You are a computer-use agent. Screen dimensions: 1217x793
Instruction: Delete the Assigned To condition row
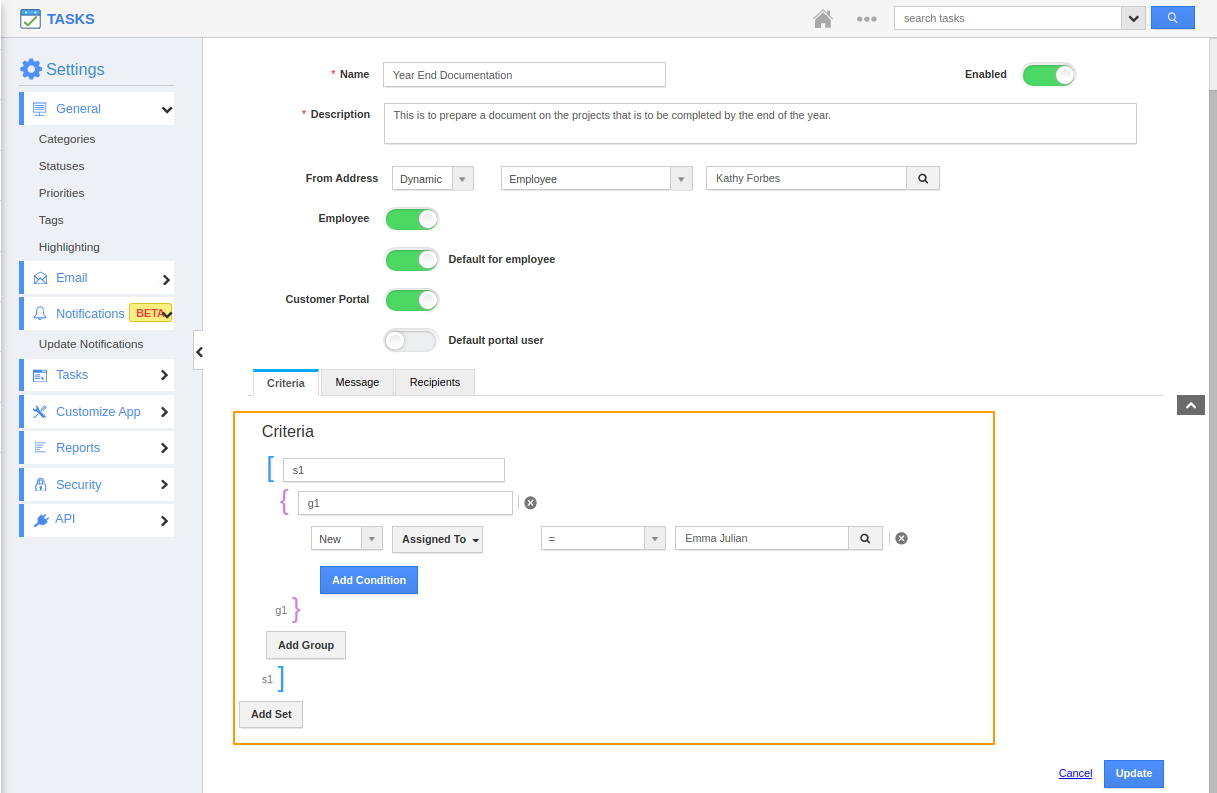[x=901, y=538]
